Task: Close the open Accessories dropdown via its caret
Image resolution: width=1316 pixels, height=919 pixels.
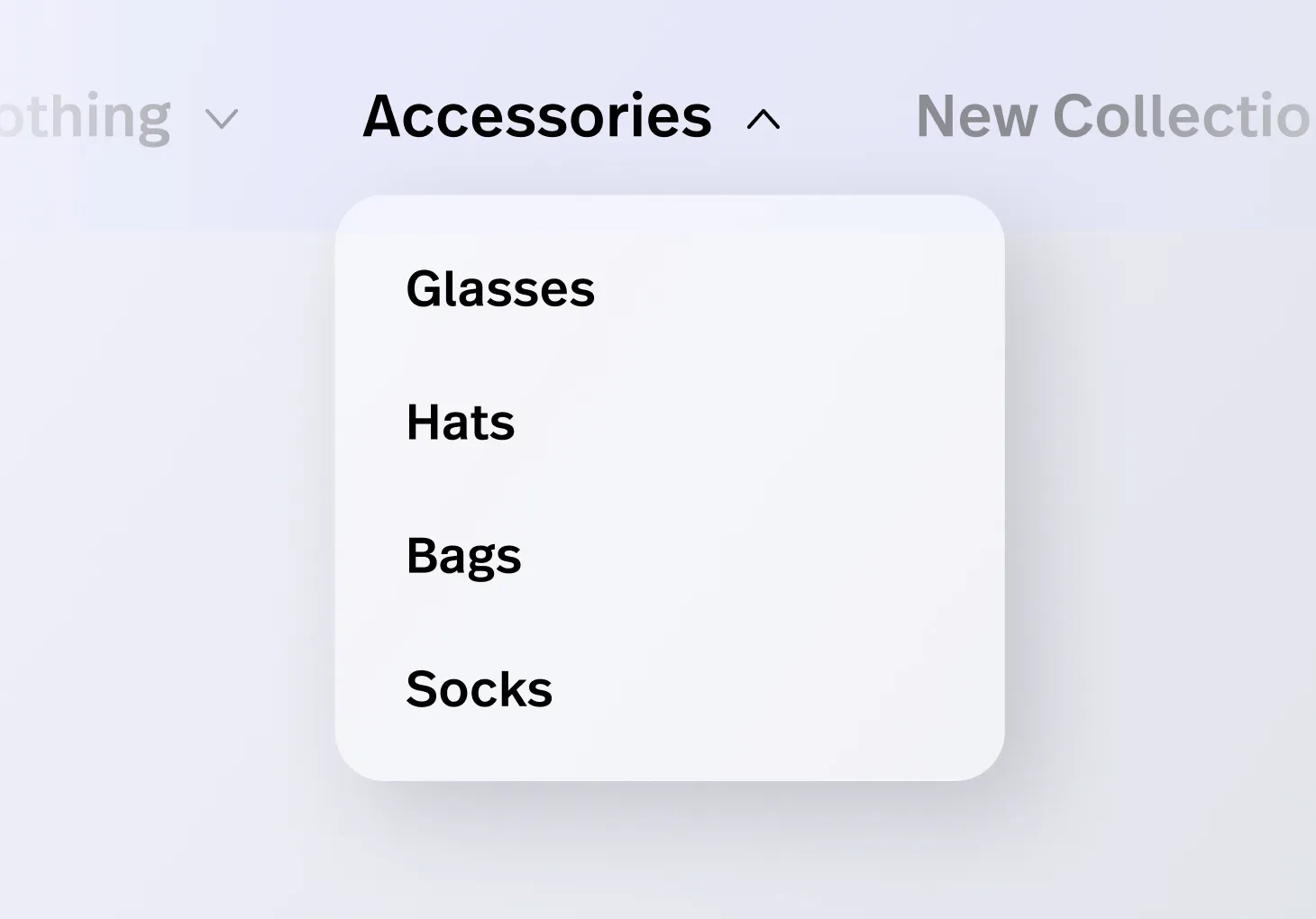Action: [763, 119]
